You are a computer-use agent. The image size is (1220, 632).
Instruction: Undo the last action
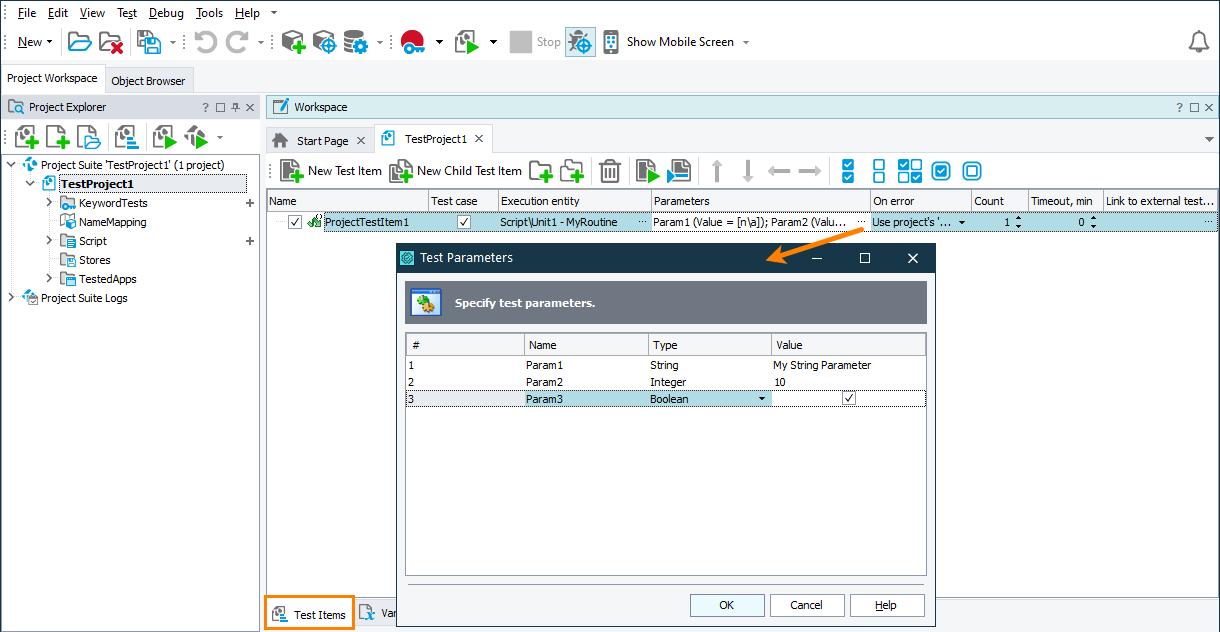point(206,41)
